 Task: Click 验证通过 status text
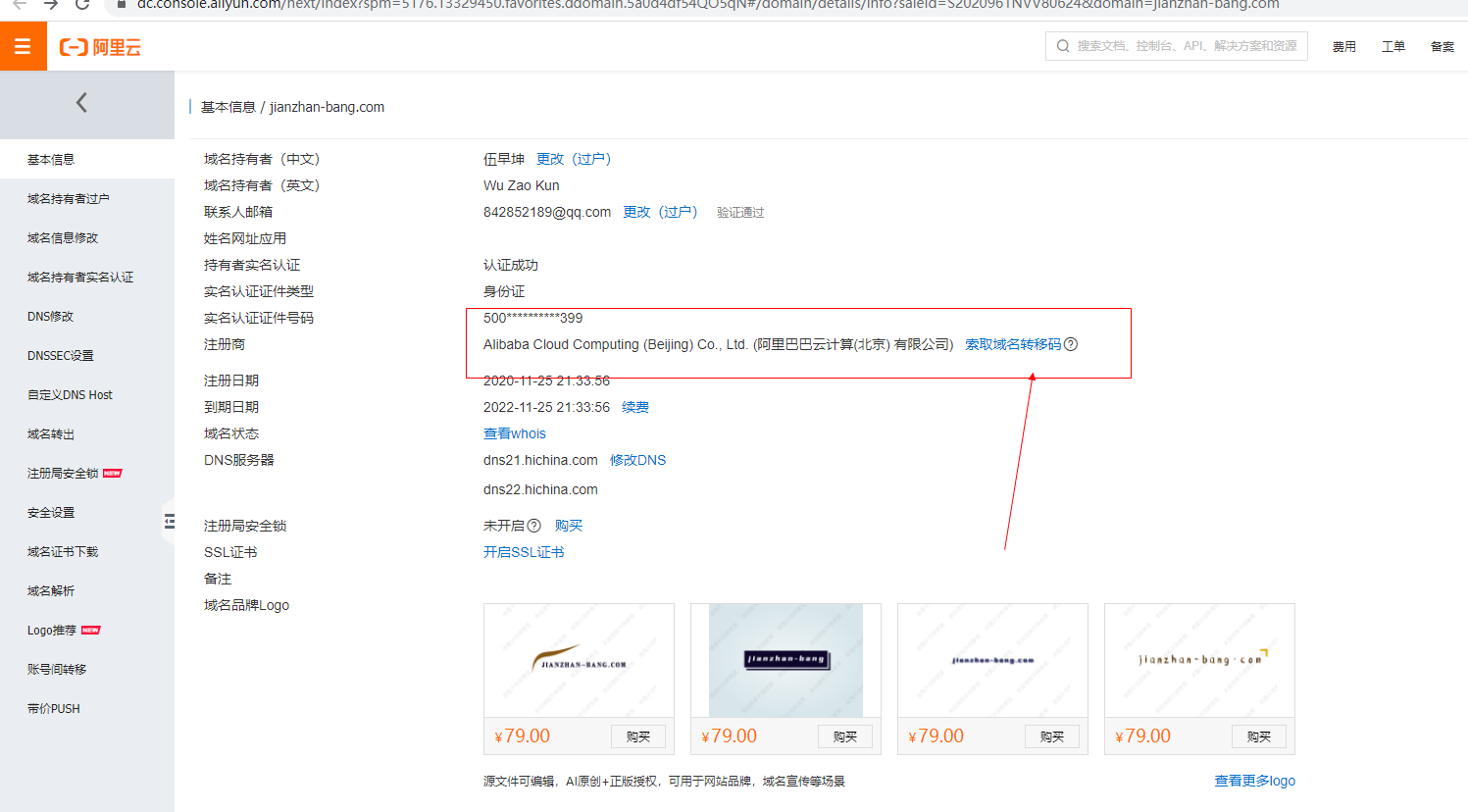tap(740, 213)
